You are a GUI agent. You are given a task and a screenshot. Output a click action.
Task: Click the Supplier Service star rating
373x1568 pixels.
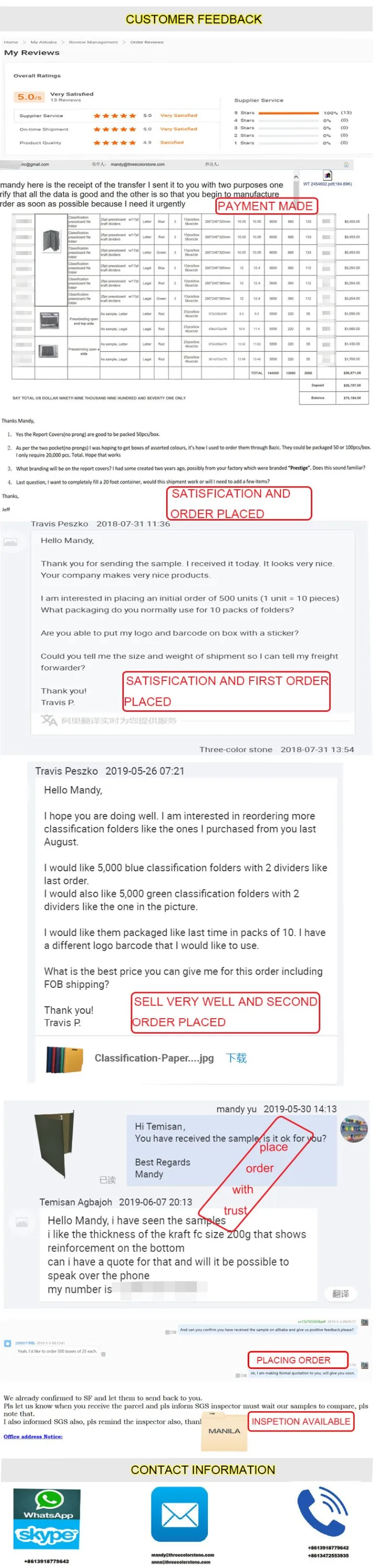click(114, 116)
